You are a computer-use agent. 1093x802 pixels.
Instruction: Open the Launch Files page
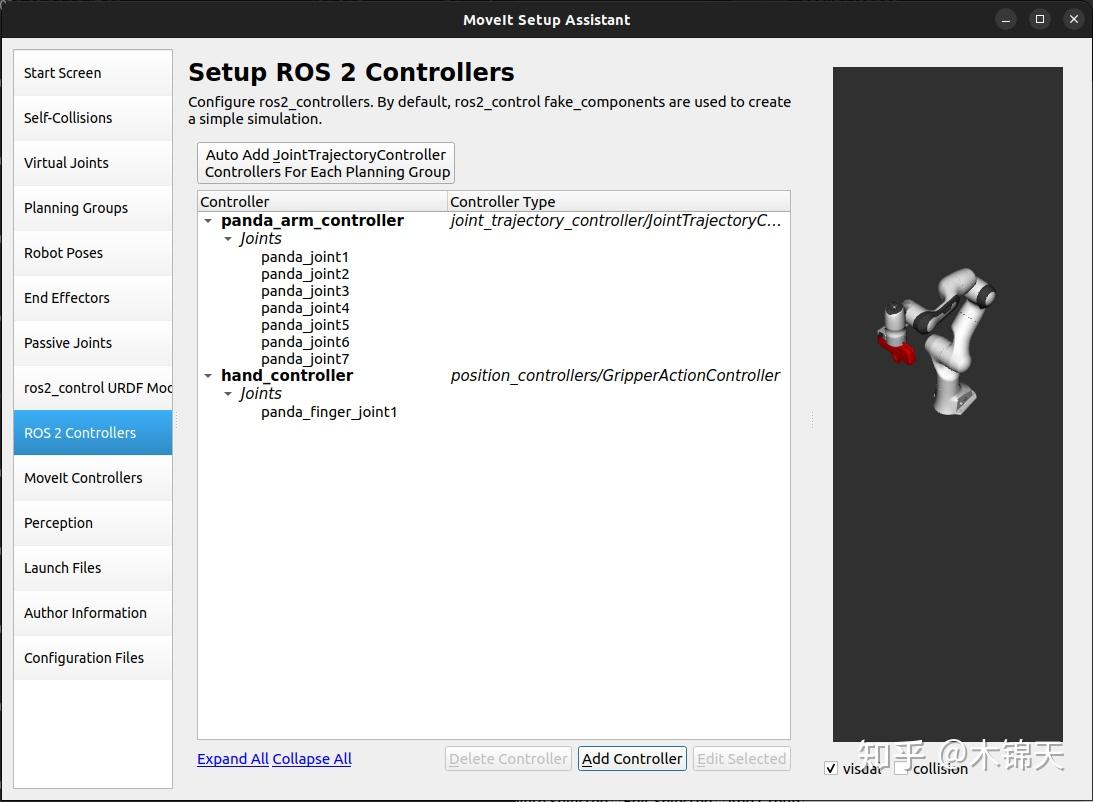tap(62, 568)
